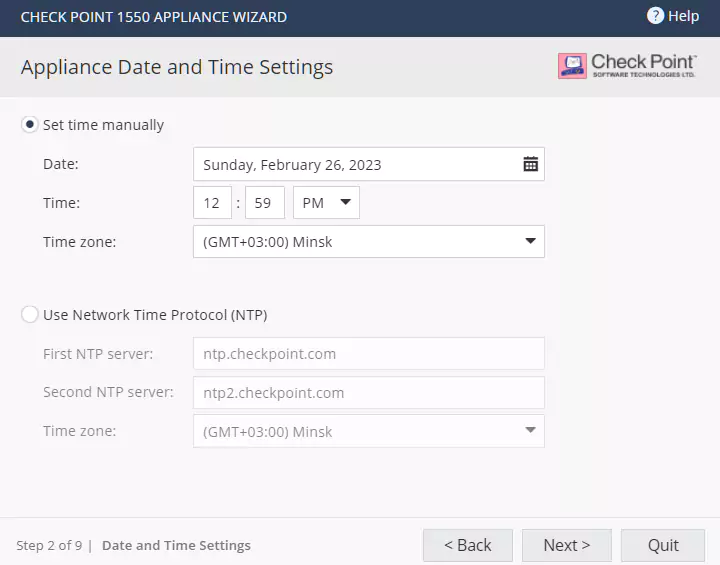Click the 'Step 2 of 9' indicator
This screenshot has width=720, height=565.
point(48,546)
